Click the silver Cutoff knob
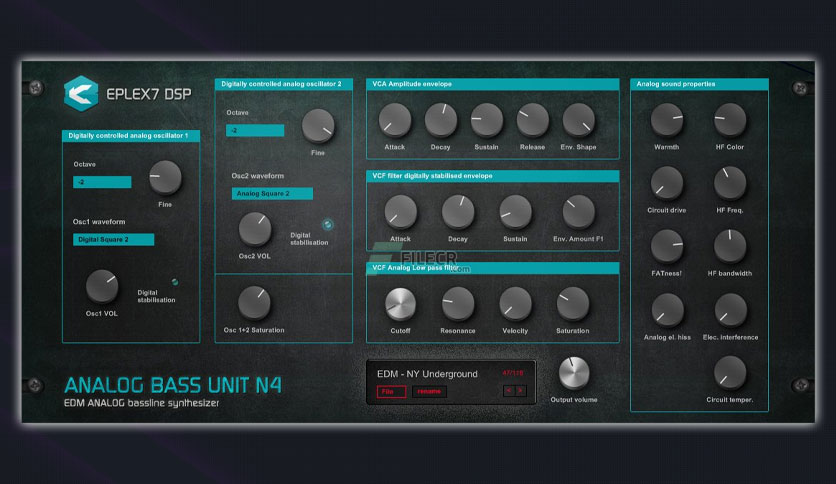Screen dimensions: 836x484 click(400, 304)
